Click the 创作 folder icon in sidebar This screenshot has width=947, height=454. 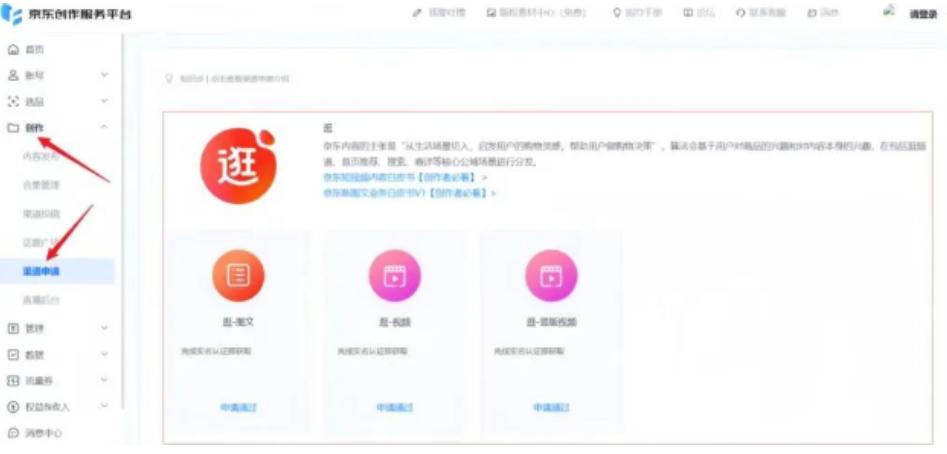point(13,128)
